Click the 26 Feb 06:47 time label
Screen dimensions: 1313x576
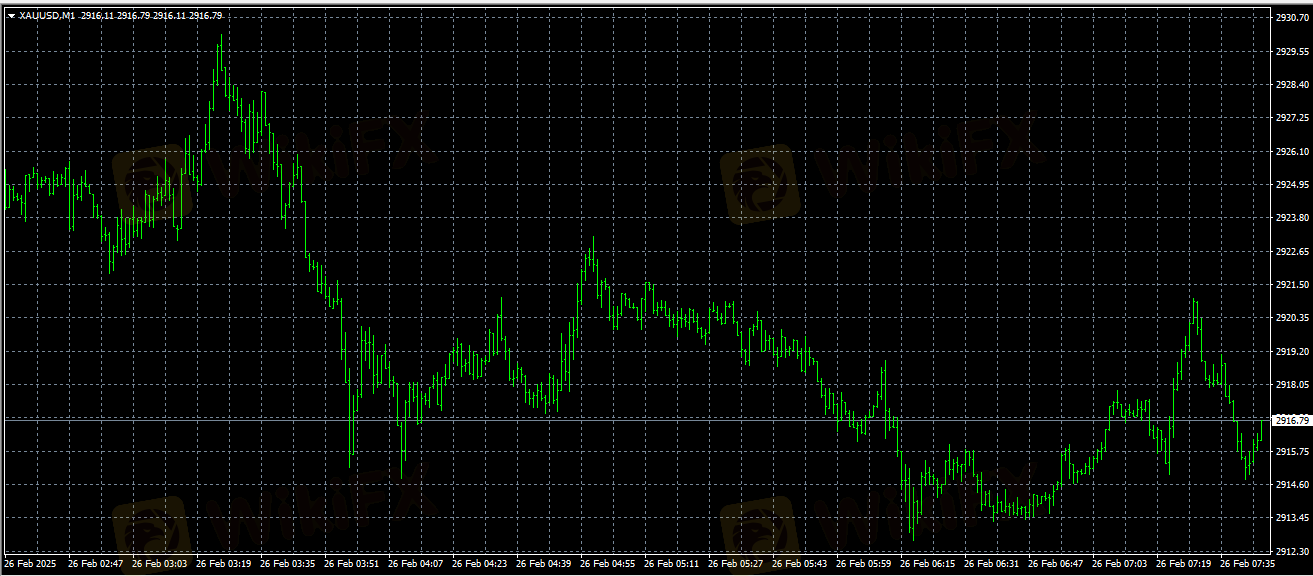pos(1056,565)
